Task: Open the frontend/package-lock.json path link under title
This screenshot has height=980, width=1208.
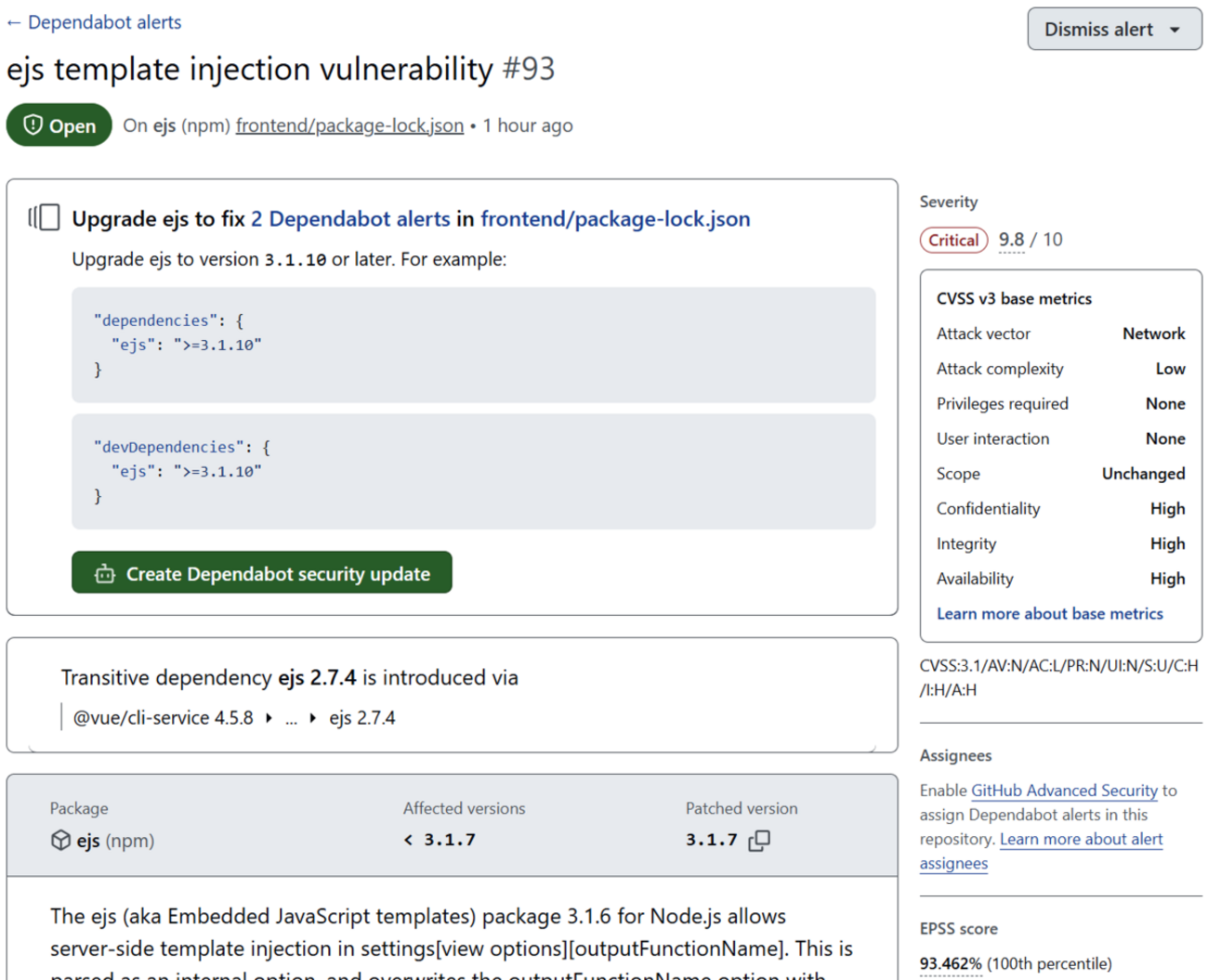Action: 349,125
